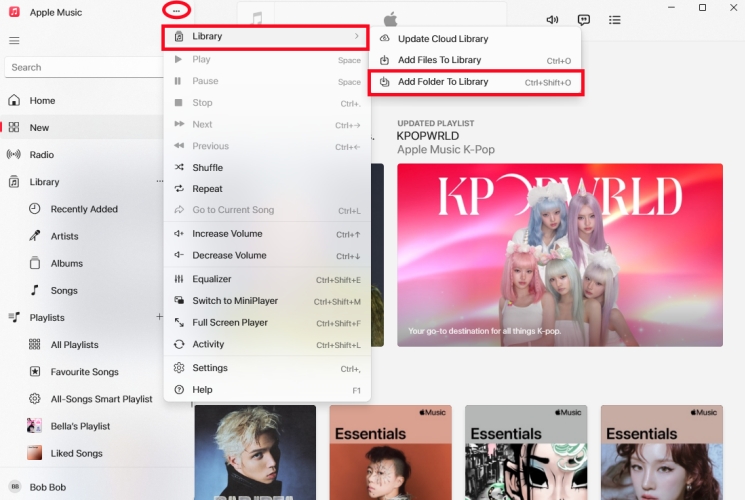Select Increase Volume in the menu

pos(267,234)
